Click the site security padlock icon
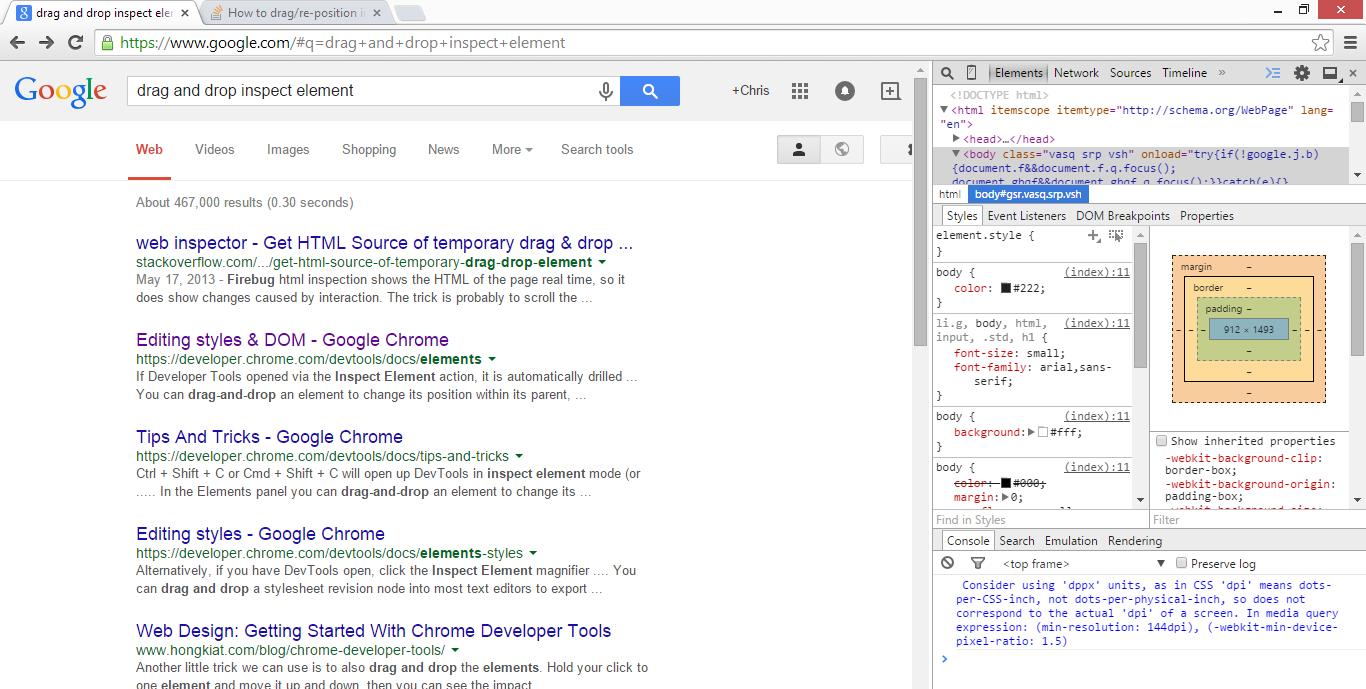Viewport: 1366px width, 689px height. point(107,43)
